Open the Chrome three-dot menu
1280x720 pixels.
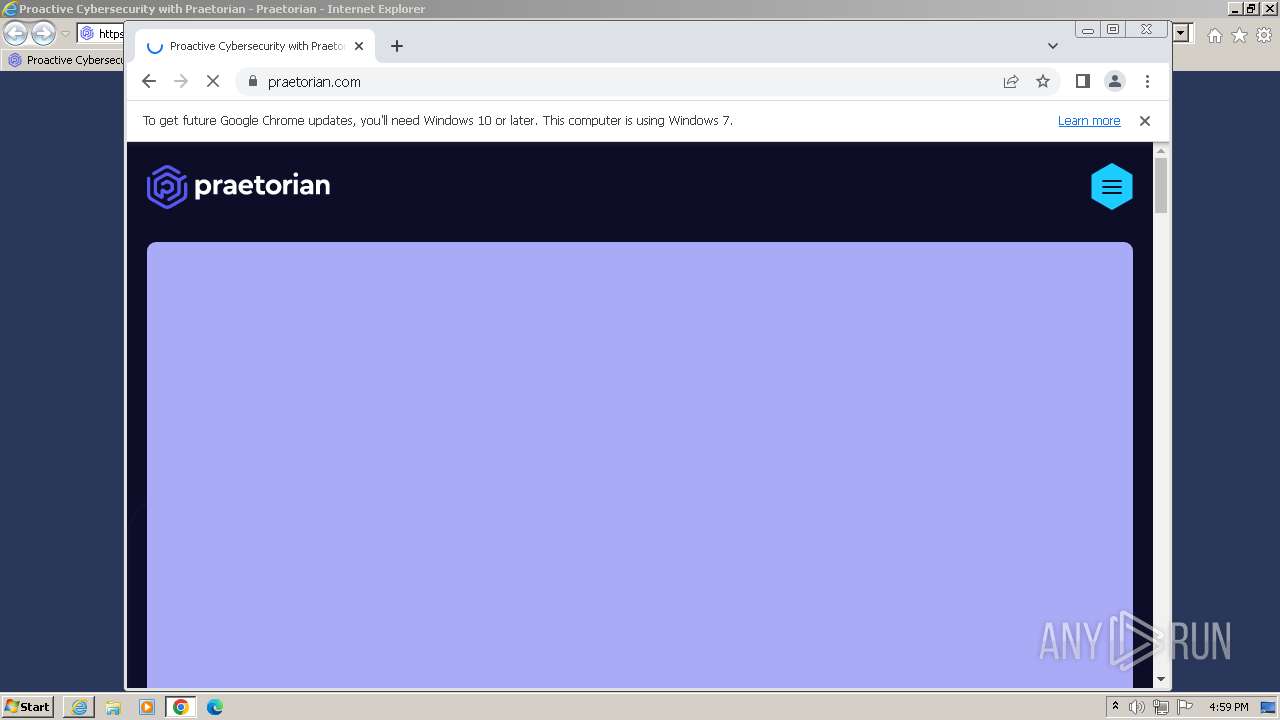(1147, 82)
